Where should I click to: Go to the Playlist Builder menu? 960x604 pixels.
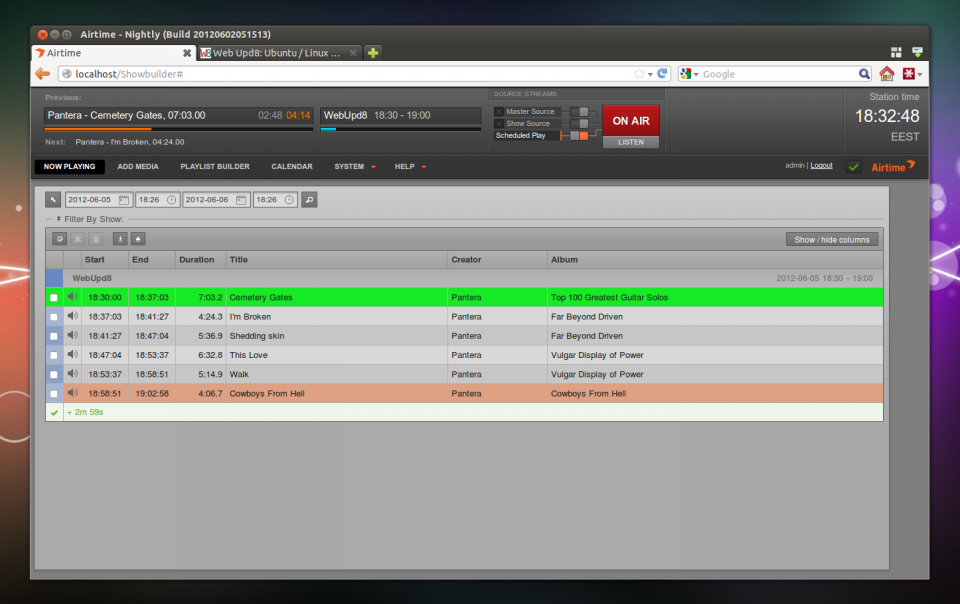[x=215, y=167]
